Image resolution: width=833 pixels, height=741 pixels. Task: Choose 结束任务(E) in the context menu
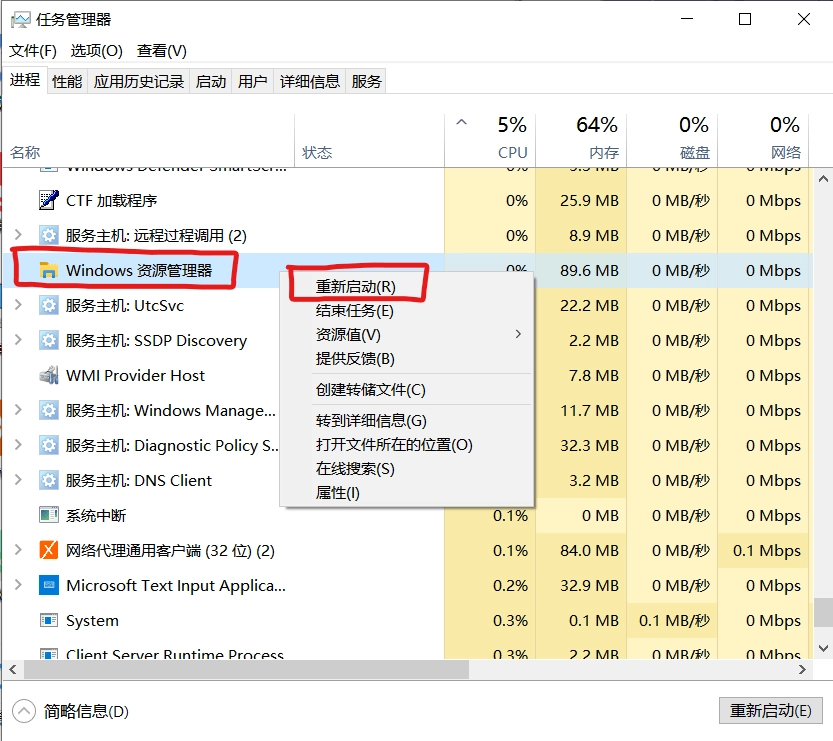point(407,311)
